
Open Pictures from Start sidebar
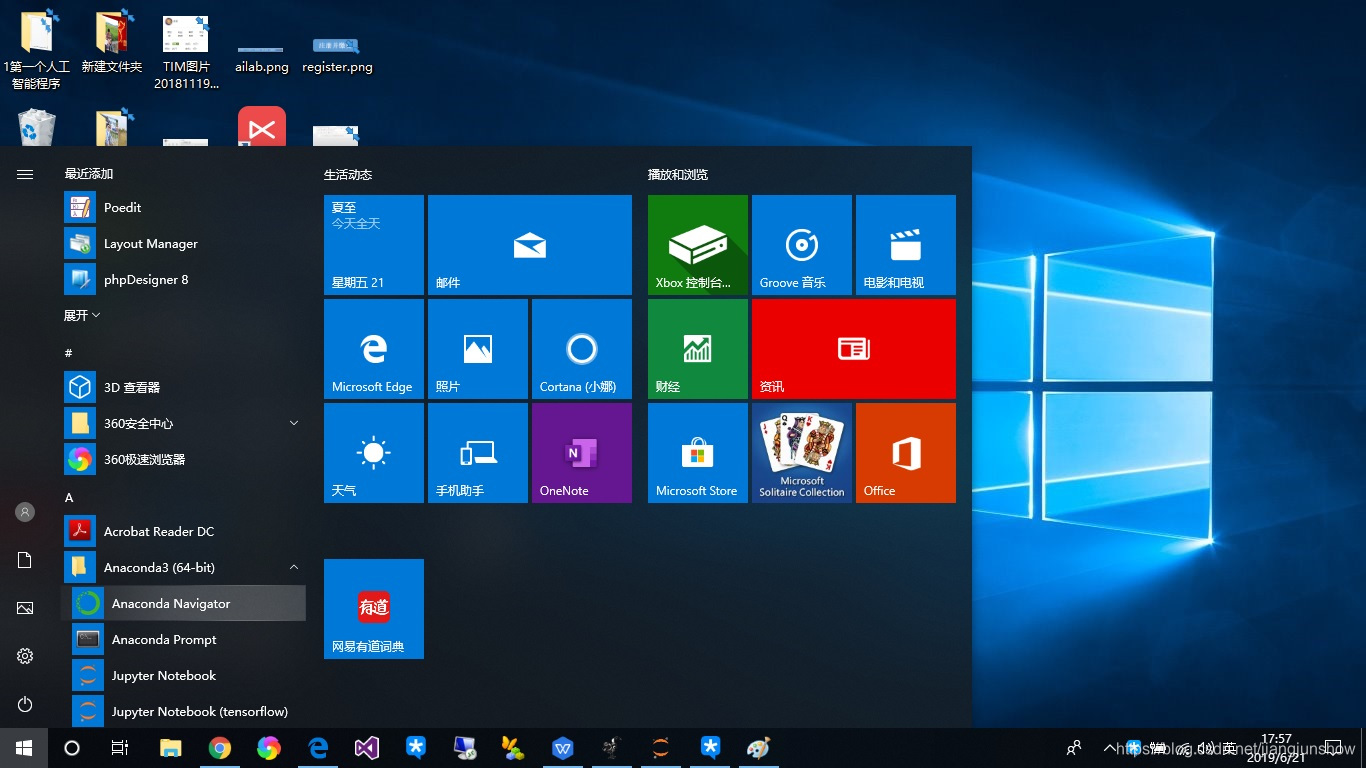25,608
